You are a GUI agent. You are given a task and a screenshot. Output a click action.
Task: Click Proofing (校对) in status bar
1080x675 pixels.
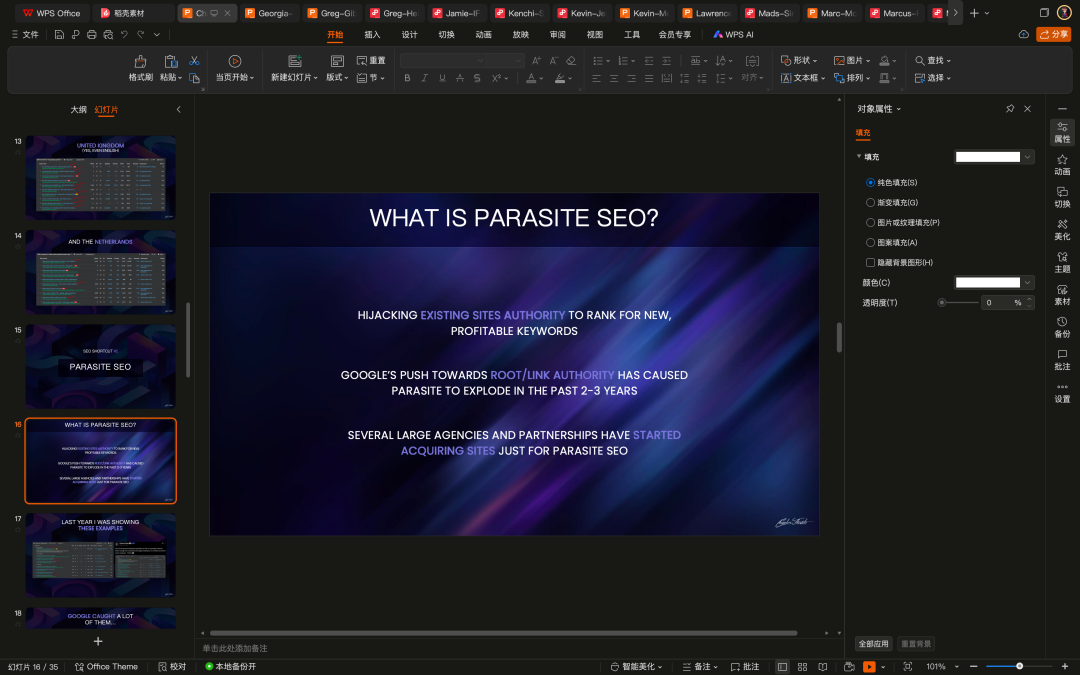172,667
